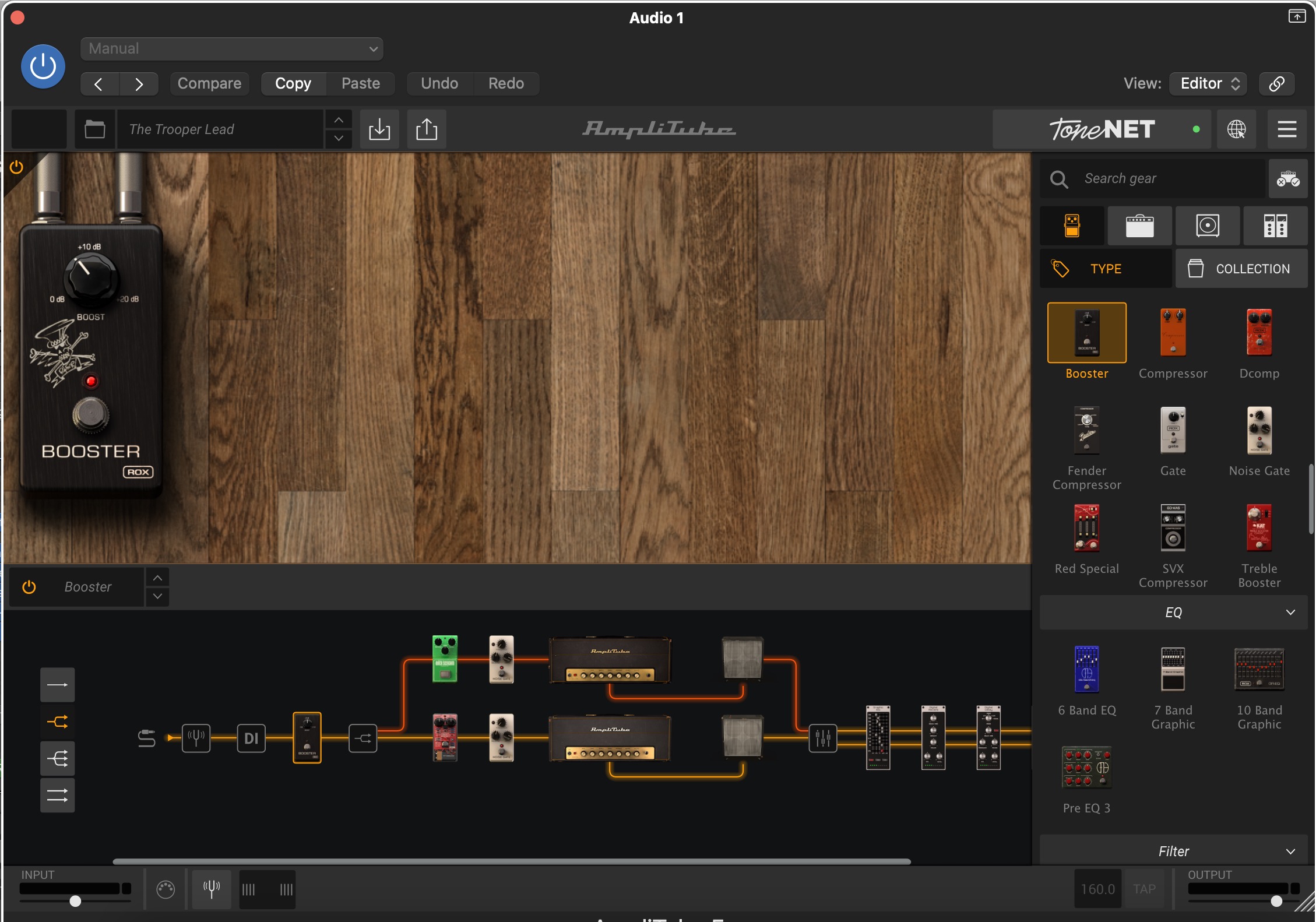Viewport: 1316px width, 922px height.
Task: Open the Manual preset dropdown
Action: point(231,49)
